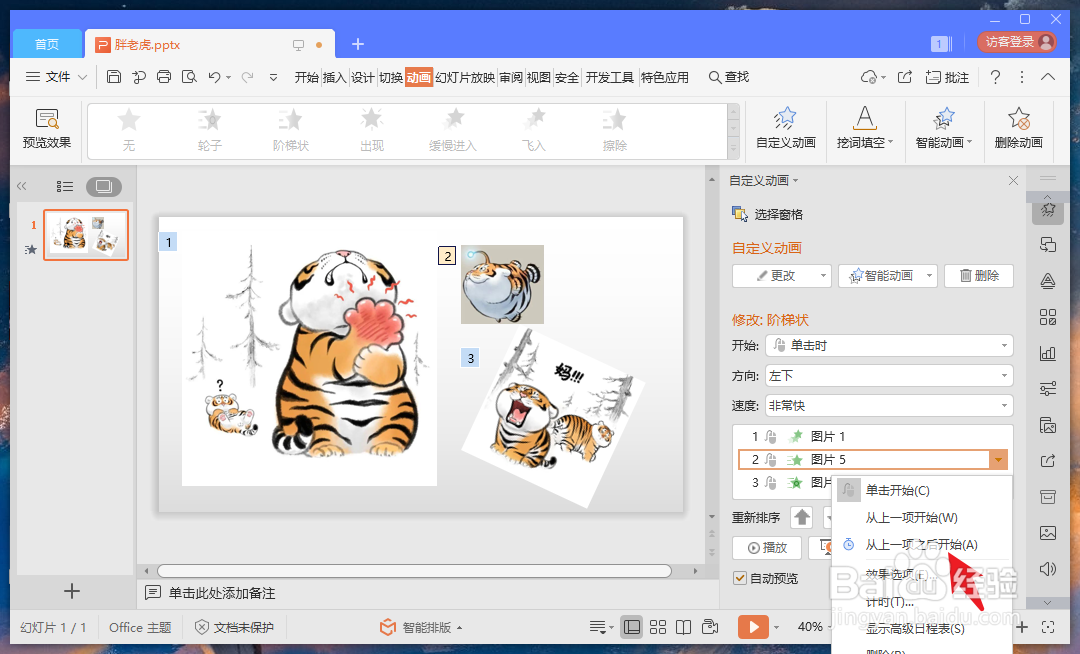Open Print Preview icon
Screen dimensions: 1080x654
pyautogui.click(x=189, y=77)
